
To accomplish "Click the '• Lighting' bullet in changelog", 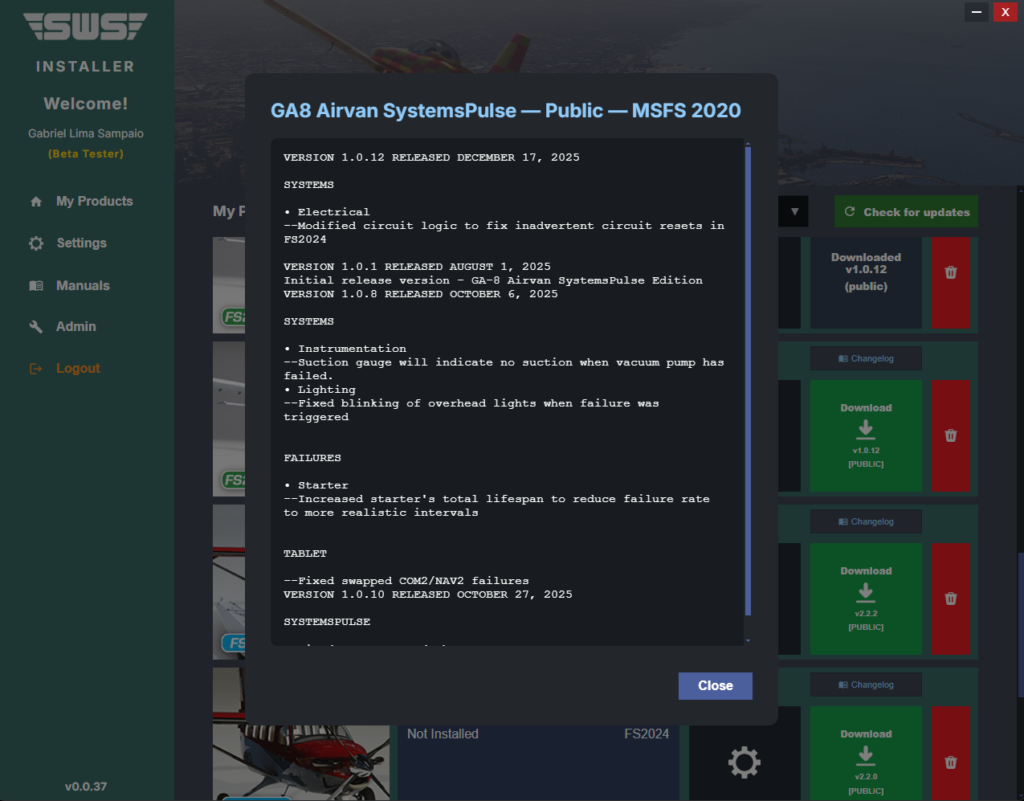I will click(x=320, y=390).
